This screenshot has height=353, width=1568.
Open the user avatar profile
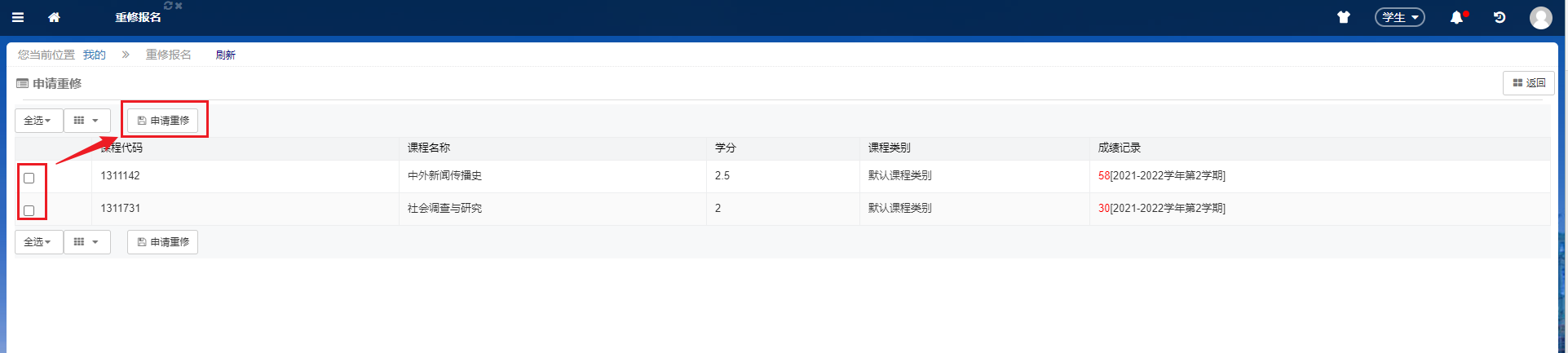click(1540, 17)
